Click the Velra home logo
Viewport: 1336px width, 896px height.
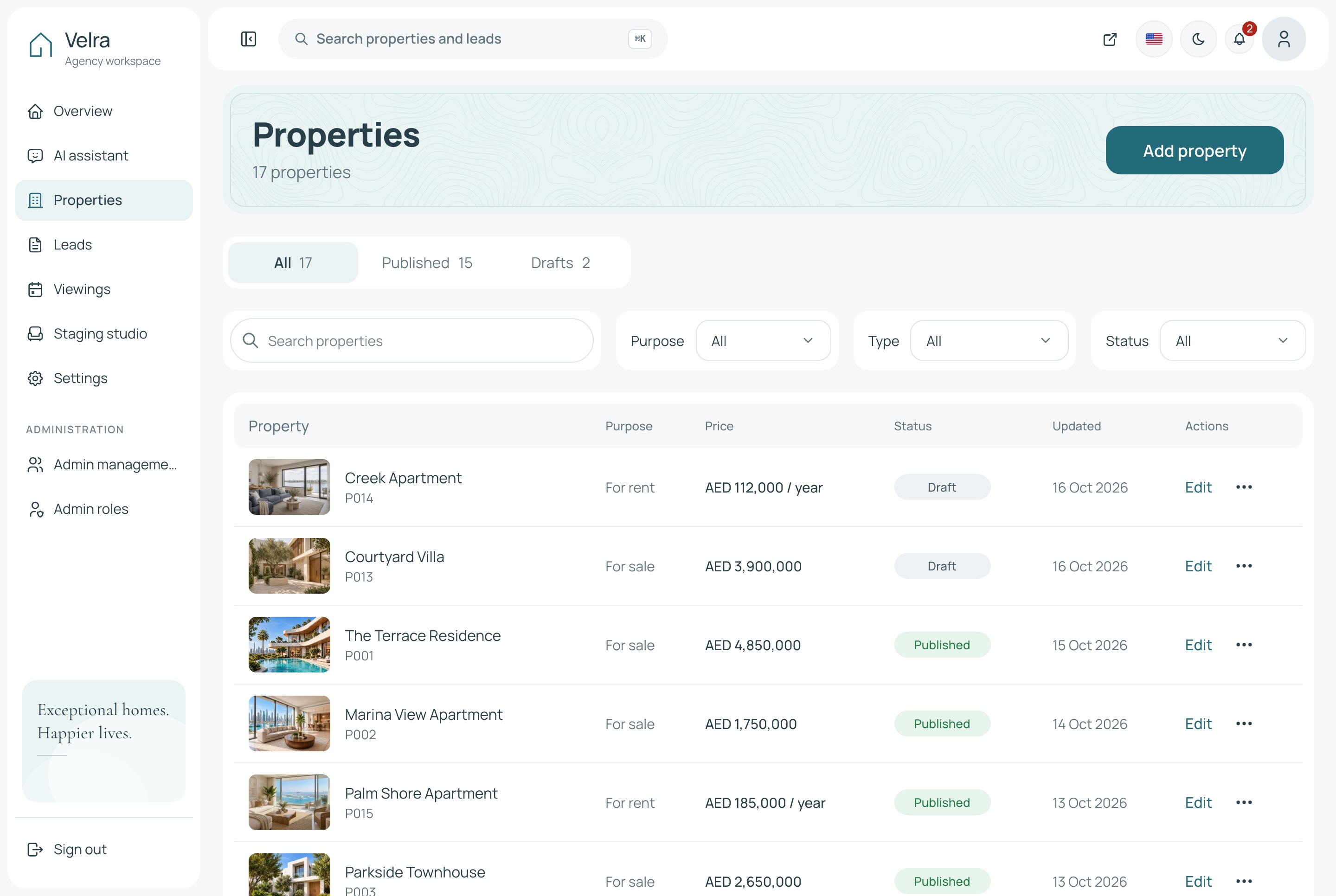pos(40,45)
